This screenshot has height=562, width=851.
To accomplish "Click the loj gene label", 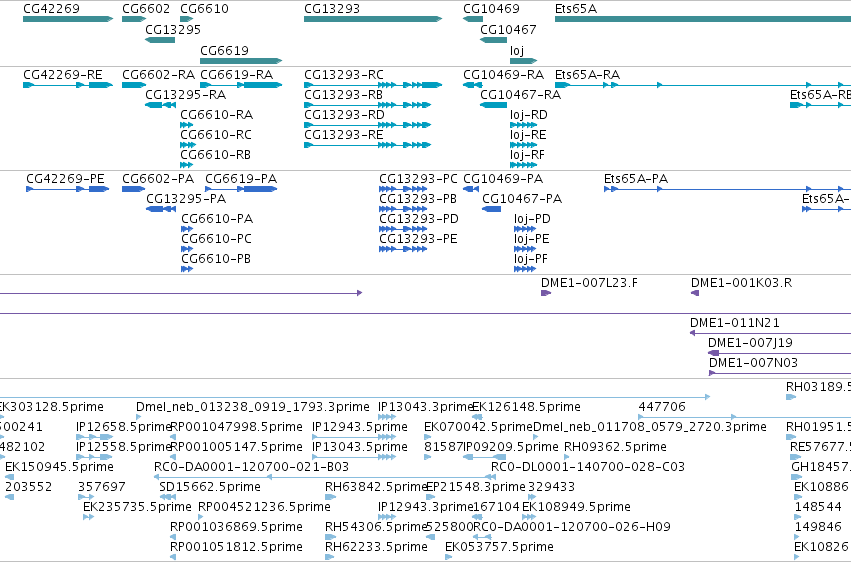I will pyautogui.click(x=517, y=50).
